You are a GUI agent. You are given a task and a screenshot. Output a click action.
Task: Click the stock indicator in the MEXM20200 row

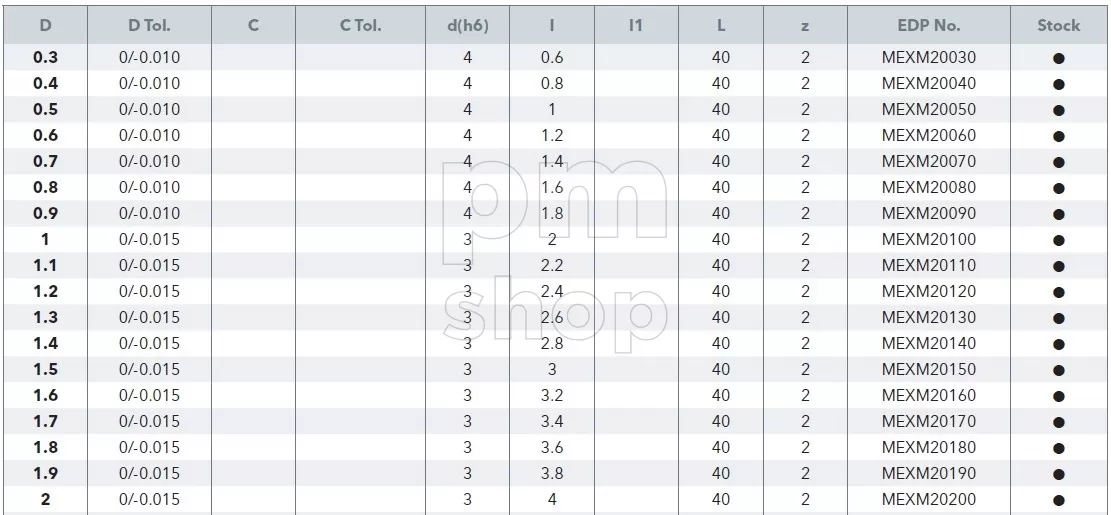tap(1059, 501)
